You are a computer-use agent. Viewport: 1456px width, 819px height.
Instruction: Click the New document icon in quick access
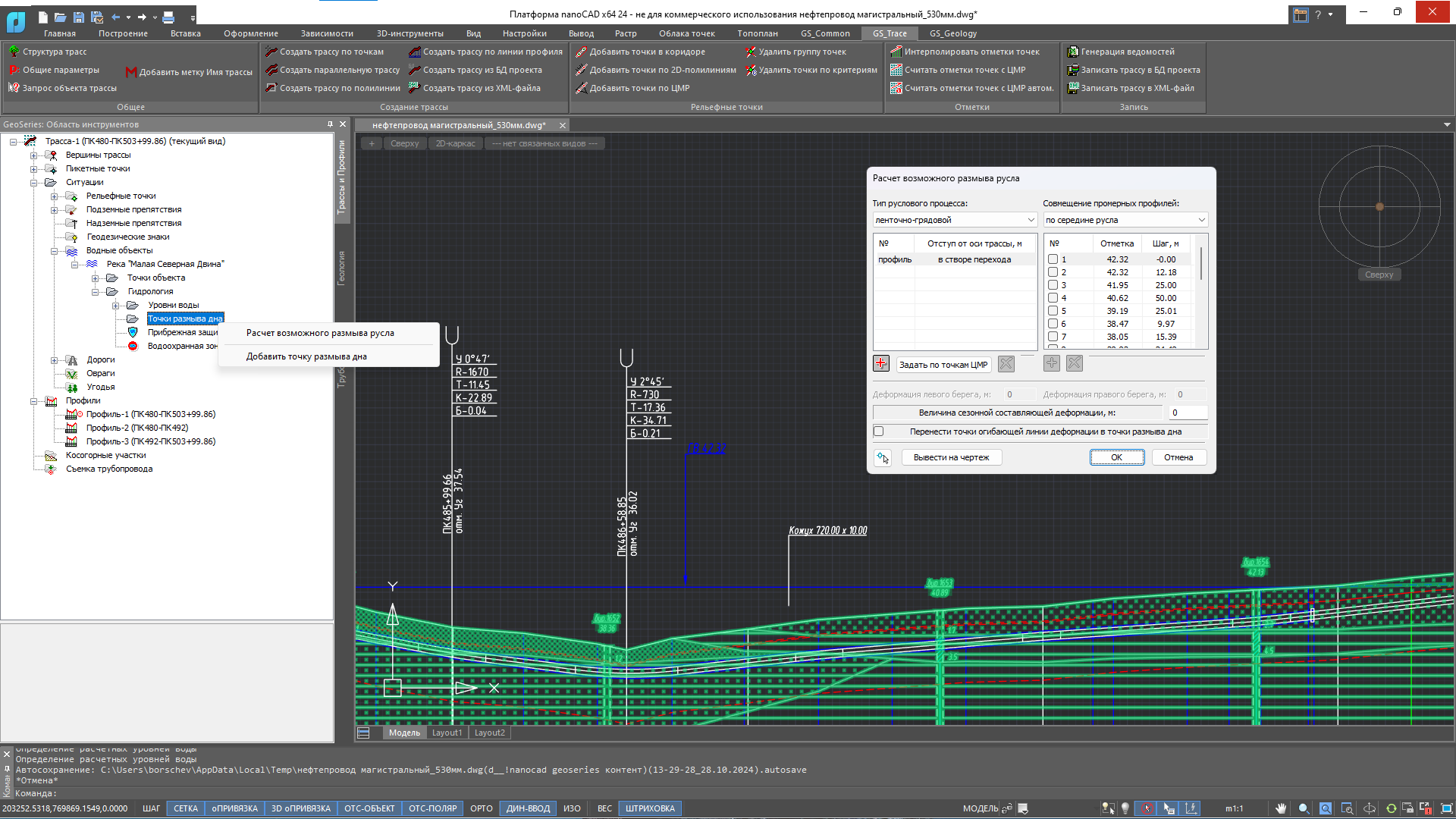(42, 17)
